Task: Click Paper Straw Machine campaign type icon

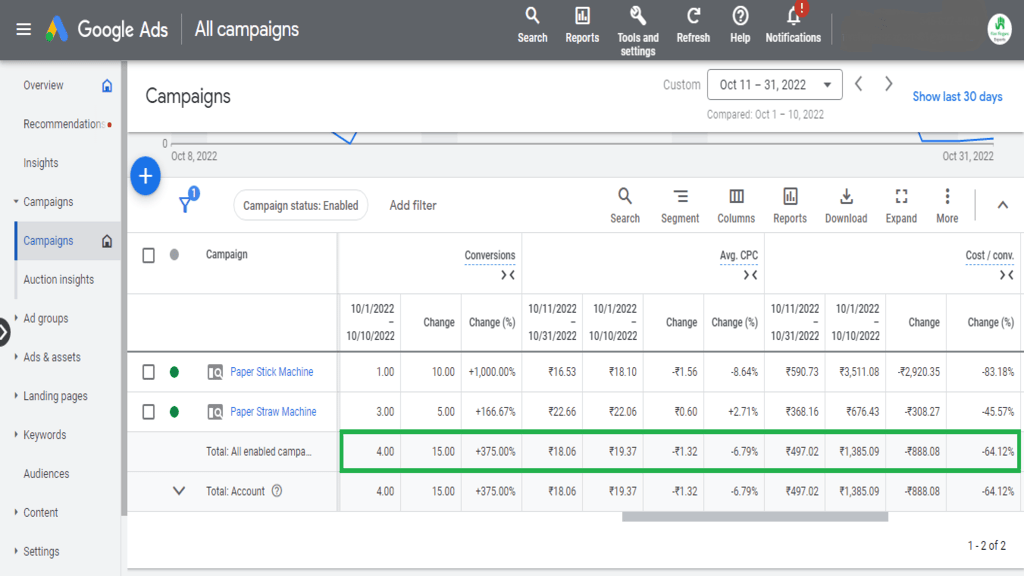Action: tap(215, 412)
